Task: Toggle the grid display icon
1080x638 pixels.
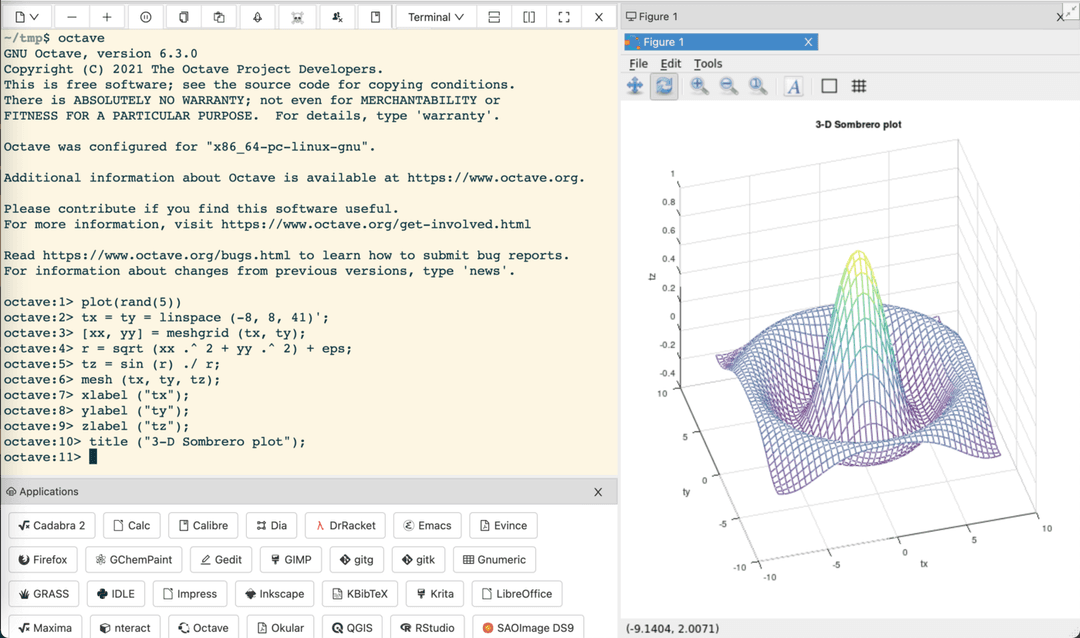Action: pyautogui.click(x=859, y=87)
